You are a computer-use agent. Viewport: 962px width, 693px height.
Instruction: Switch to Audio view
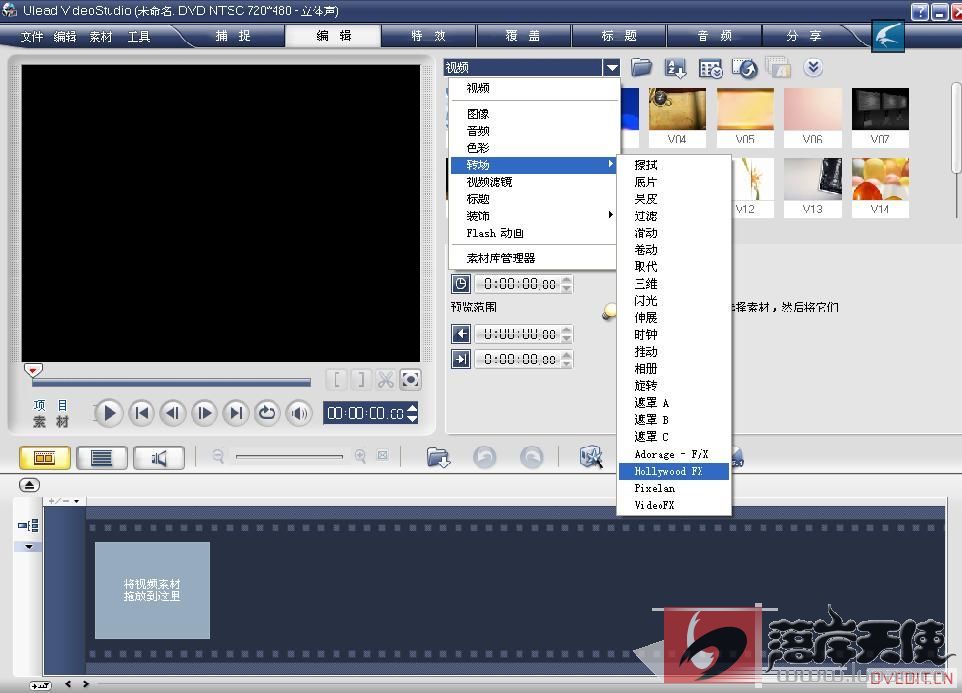click(159, 458)
